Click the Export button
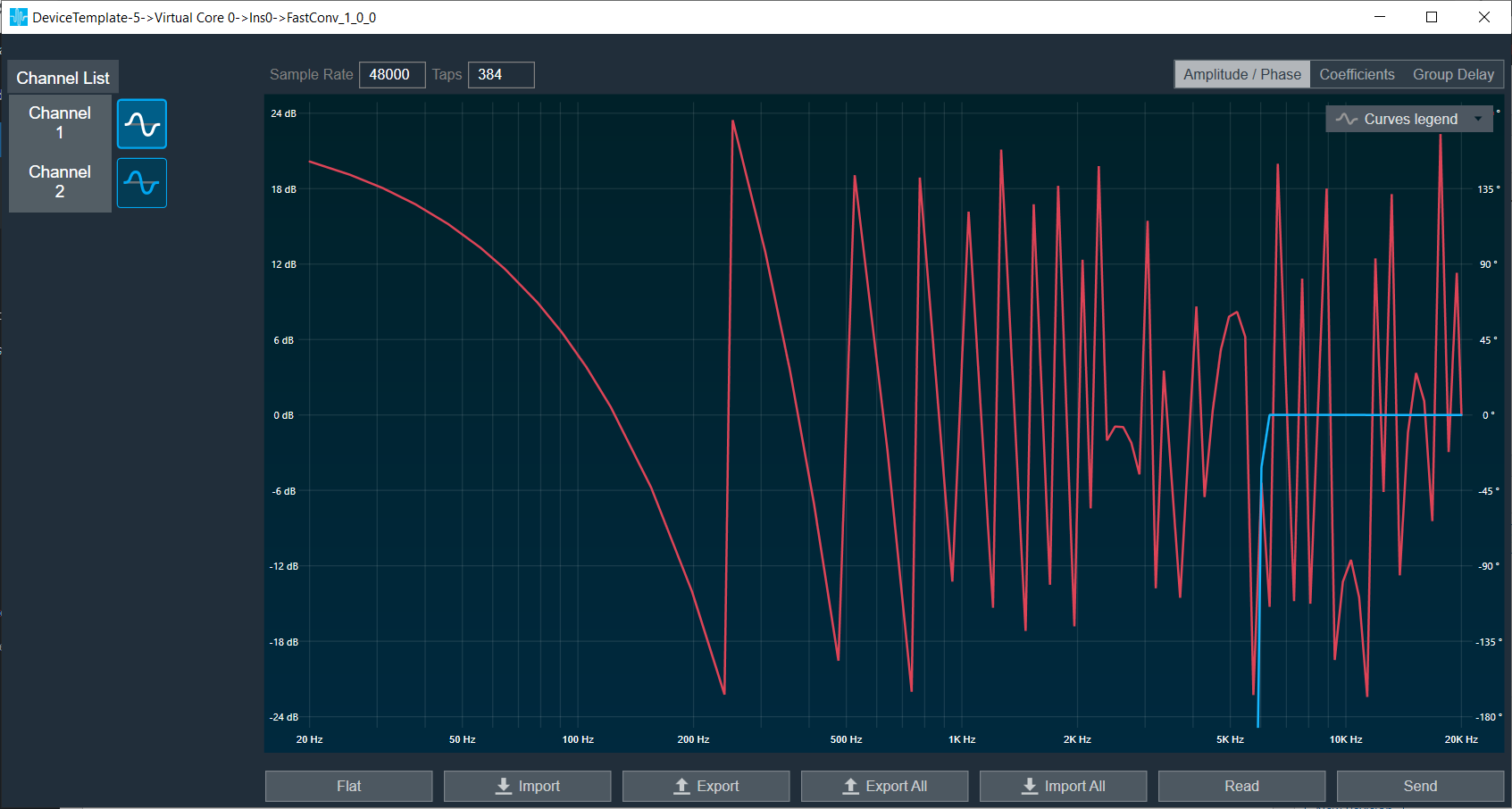Viewport: 1512px width, 809px height. pyautogui.click(x=706, y=786)
